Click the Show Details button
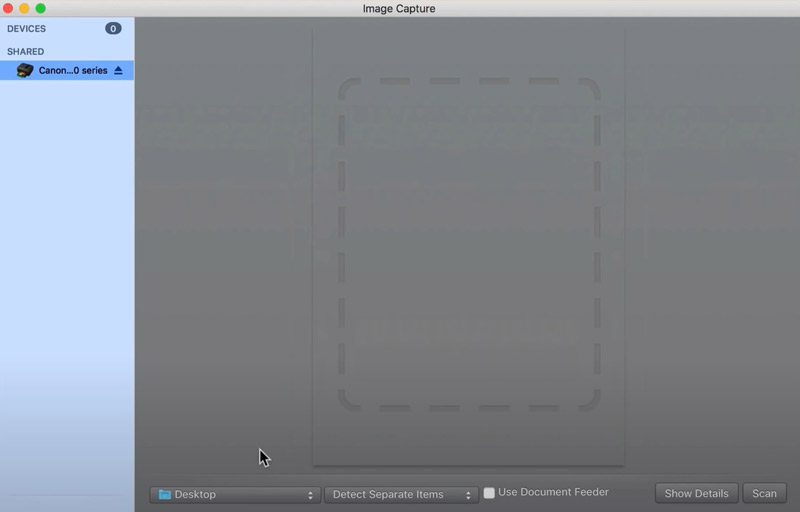 (x=696, y=493)
